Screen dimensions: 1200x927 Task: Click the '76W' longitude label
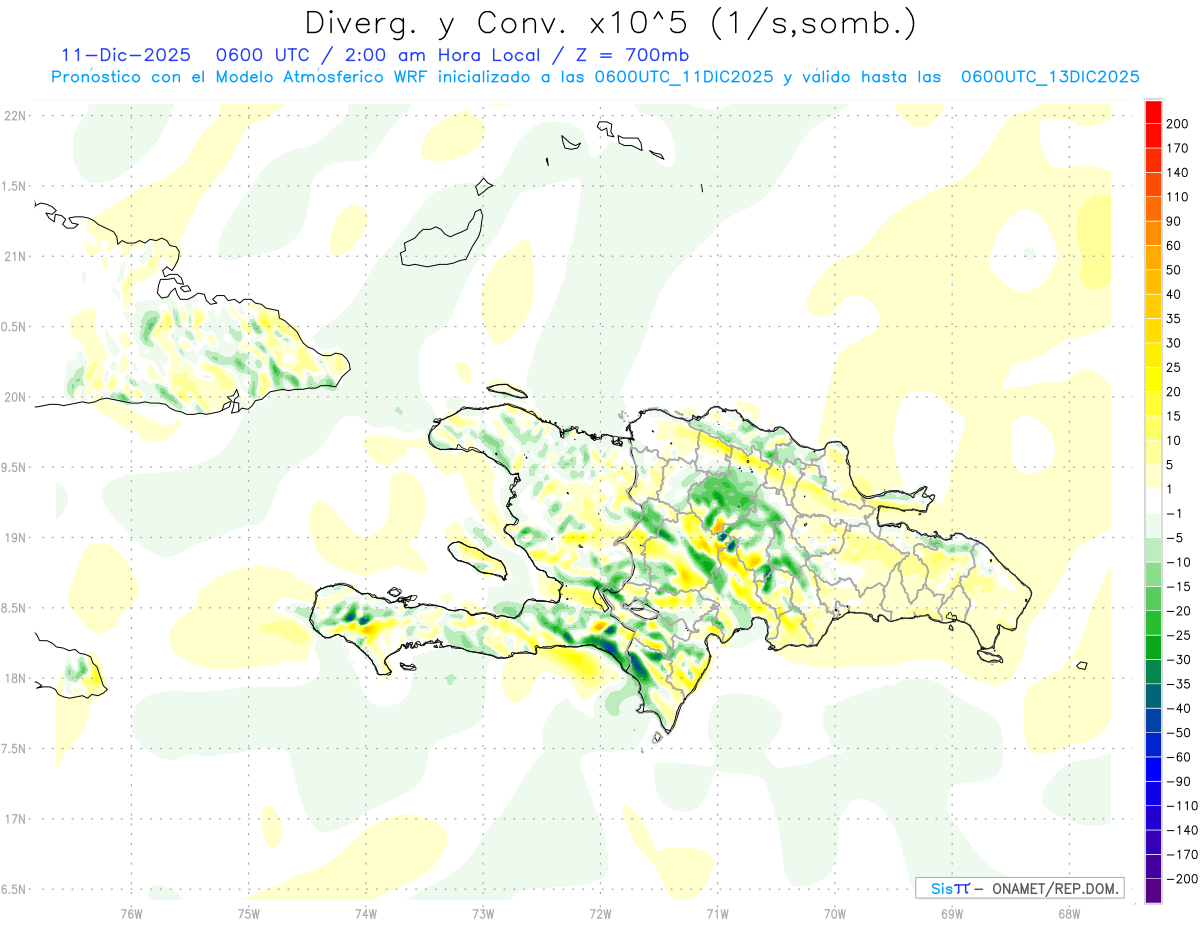click(131, 913)
